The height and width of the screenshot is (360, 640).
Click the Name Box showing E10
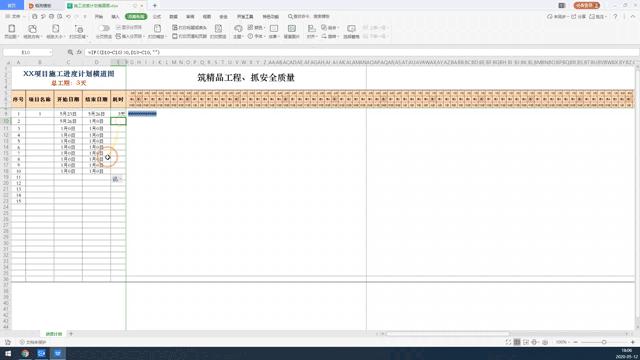coord(28,52)
